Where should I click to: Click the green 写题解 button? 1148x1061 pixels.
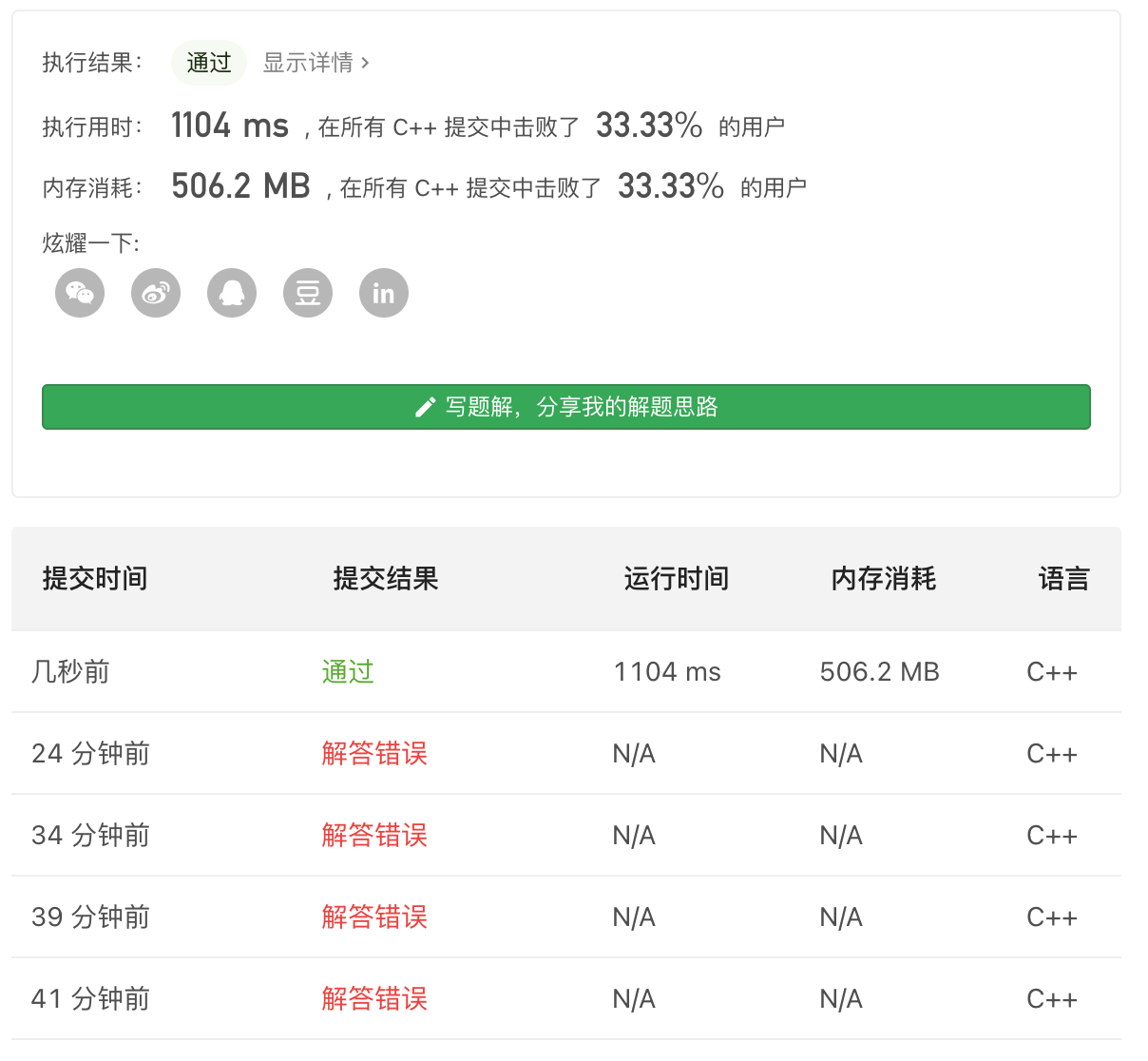click(566, 407)
